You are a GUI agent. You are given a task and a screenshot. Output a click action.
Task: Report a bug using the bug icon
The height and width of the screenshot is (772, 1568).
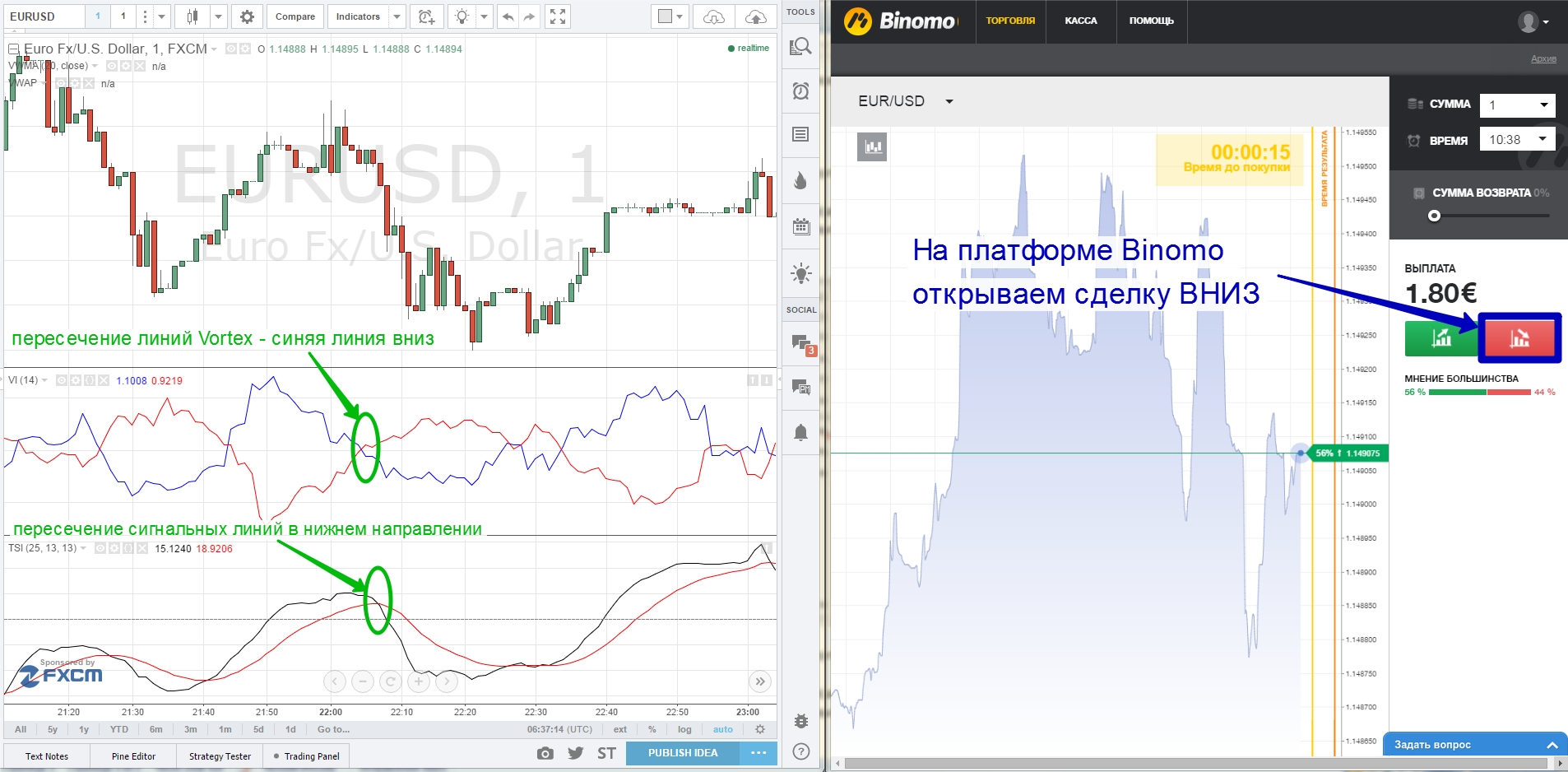pos(800,721)
